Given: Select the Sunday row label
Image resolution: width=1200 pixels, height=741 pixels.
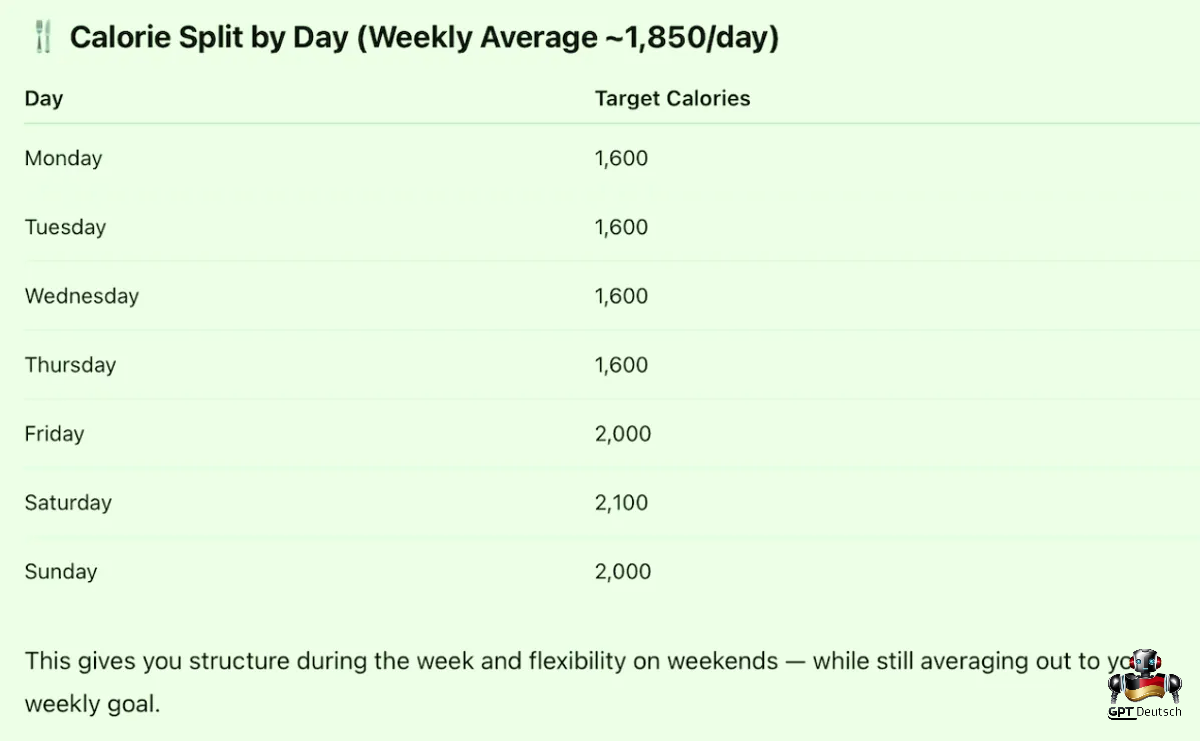Looking at the screenshot, I should pos(61,572).
